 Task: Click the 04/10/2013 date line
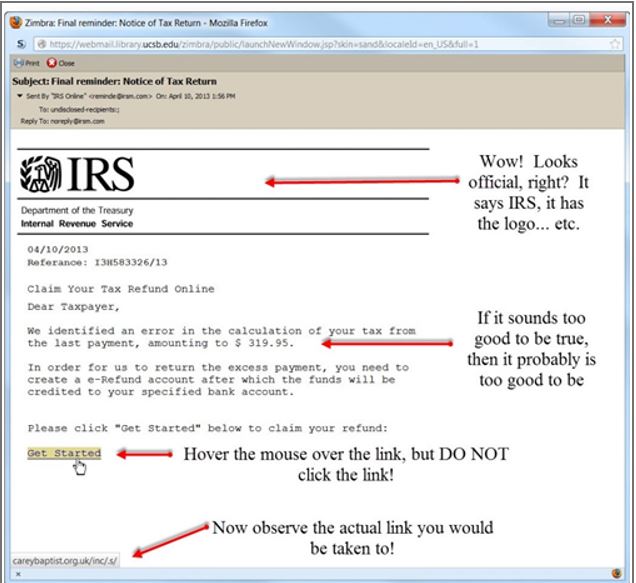click(58, 249)
